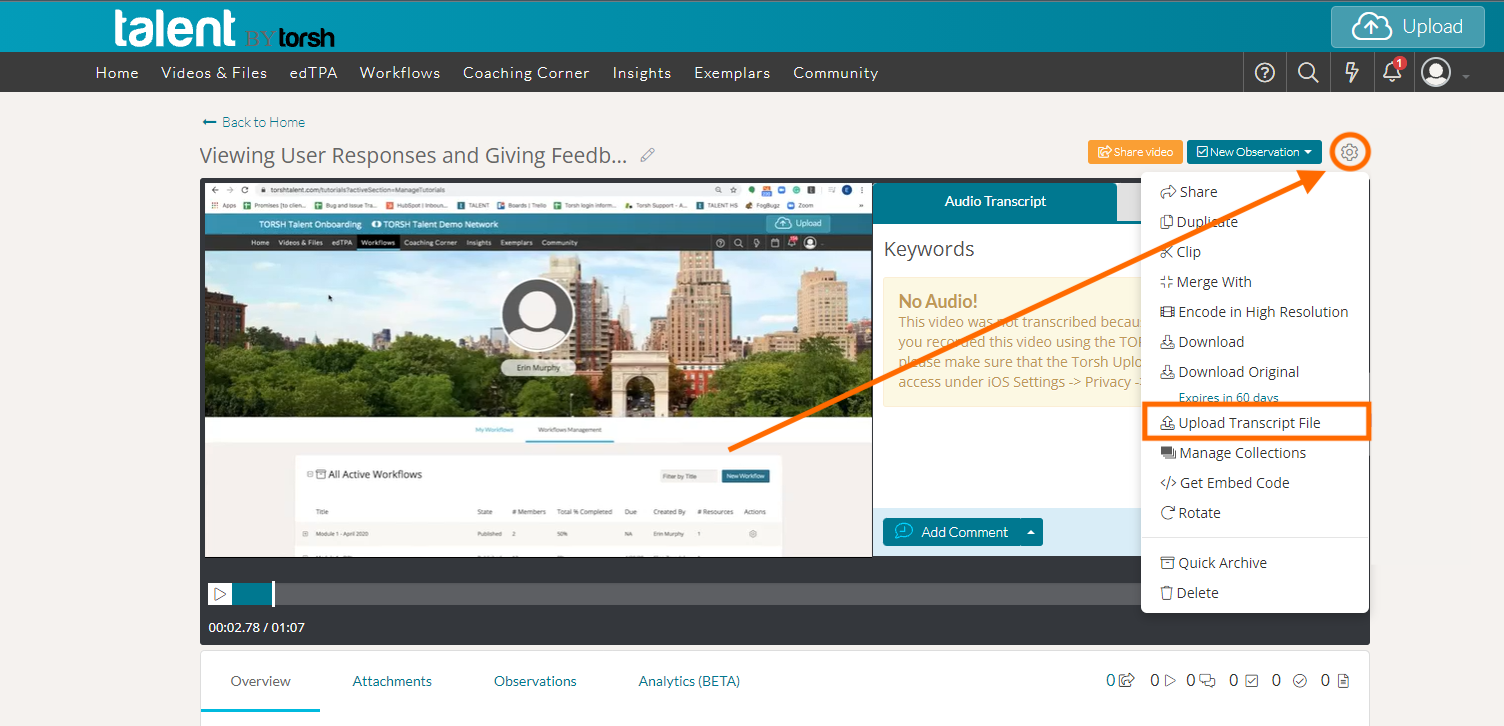Image resolution: width=1504 pixels, height=726 pixels.
Task: Open the account menu caret
Action: 1466,77
